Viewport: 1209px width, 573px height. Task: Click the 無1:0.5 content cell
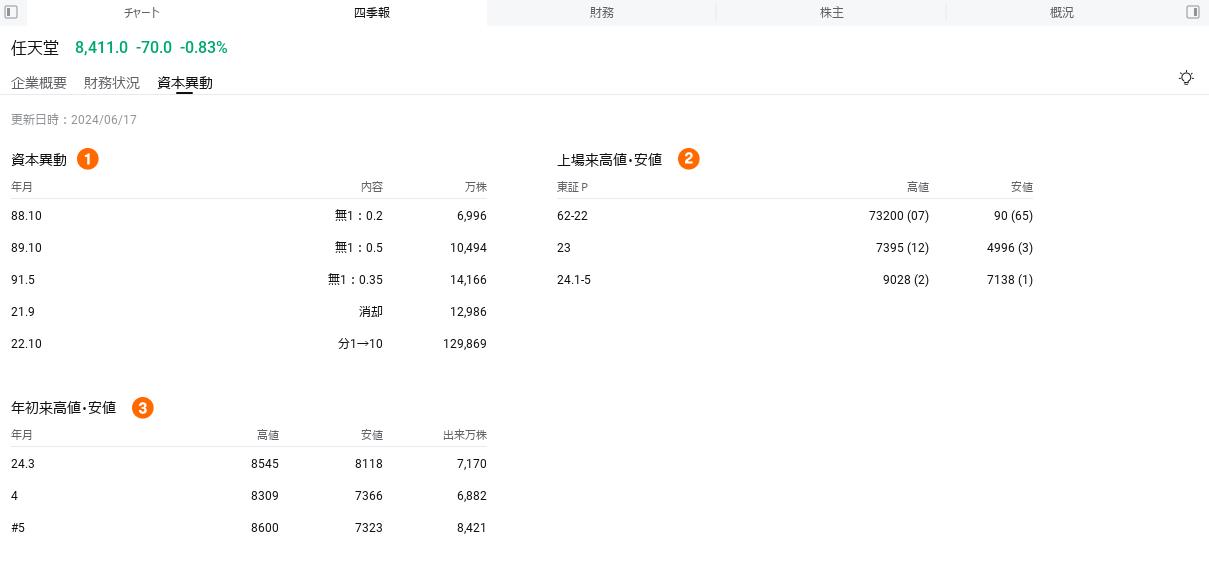click(359, 248)
